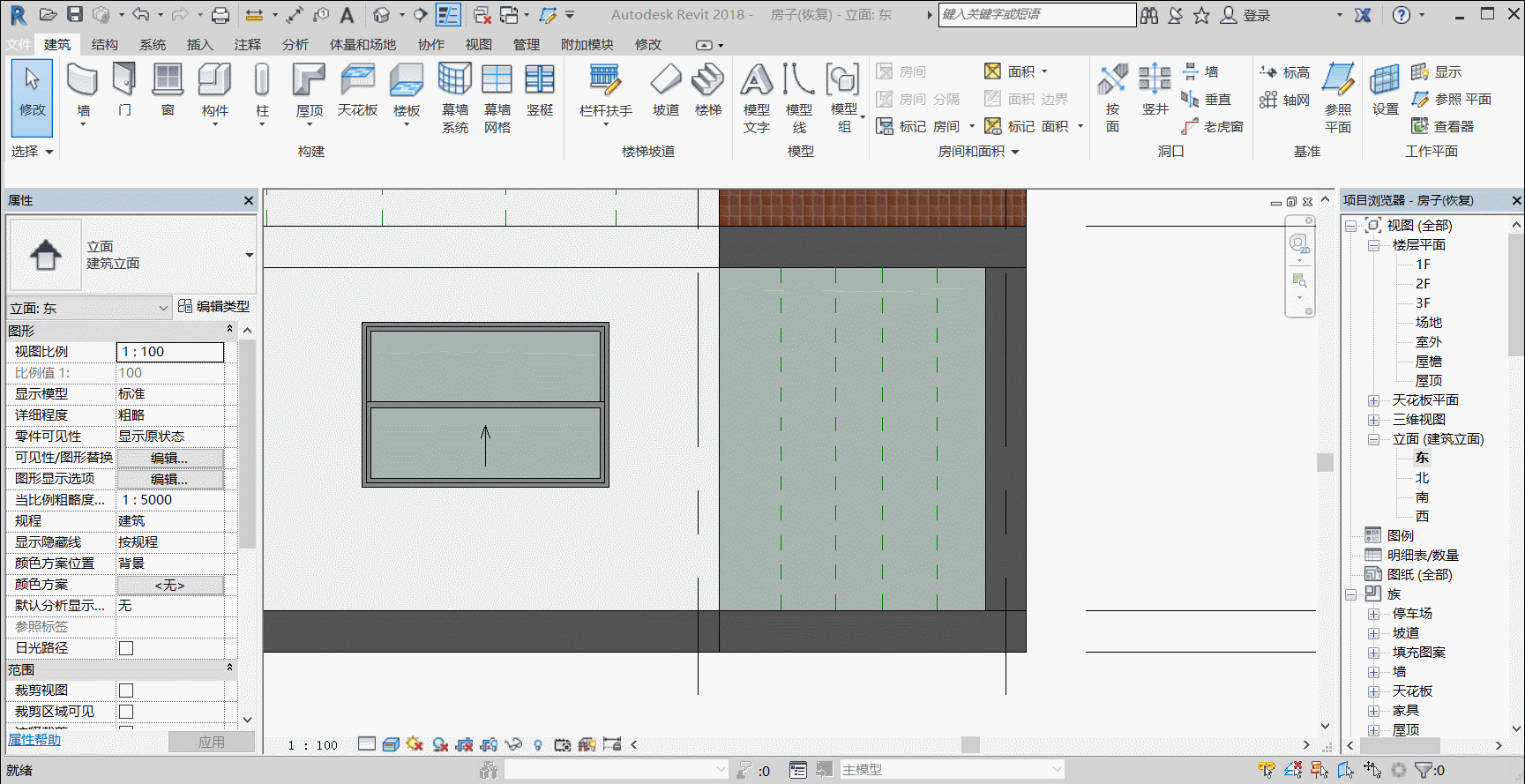Switch to the 结构 ribbon tab
Screen dimensions: 1525x784
[x=105, y=44]
